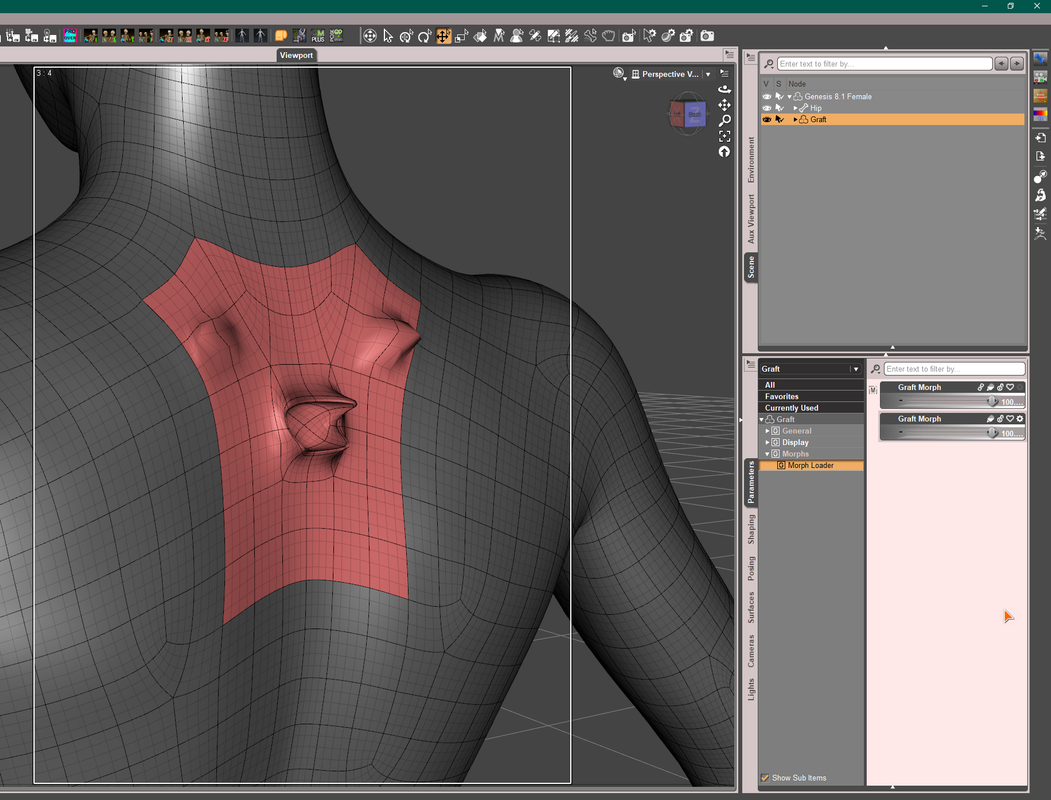Open the viewport draw style sphere icon
The height and width of the screenshot is (800, 1051).
pyautogui.click(x=619, y=74)
